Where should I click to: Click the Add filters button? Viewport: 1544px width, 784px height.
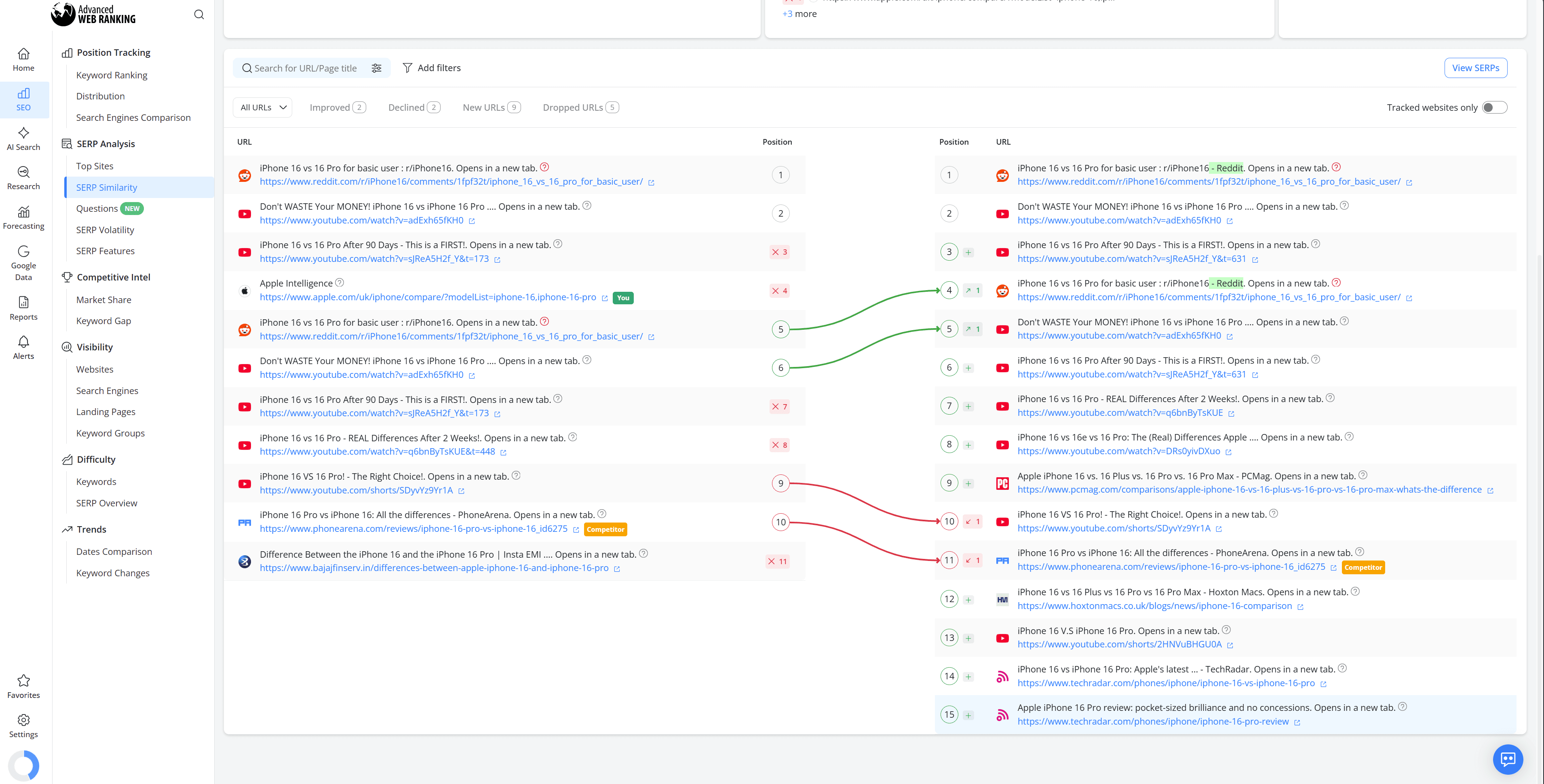[432, 68]
